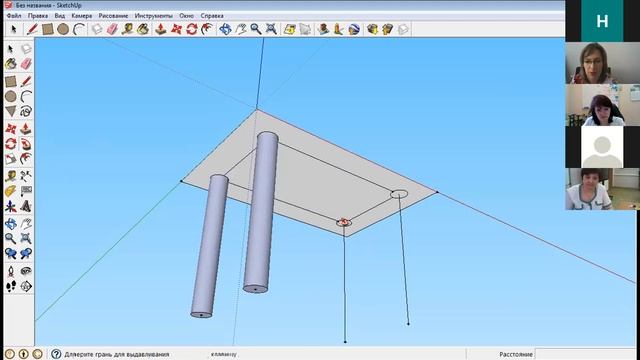Choose the Protractor tool
The height and width of the screenshot is (360, 640).
[x=11, y=191]
